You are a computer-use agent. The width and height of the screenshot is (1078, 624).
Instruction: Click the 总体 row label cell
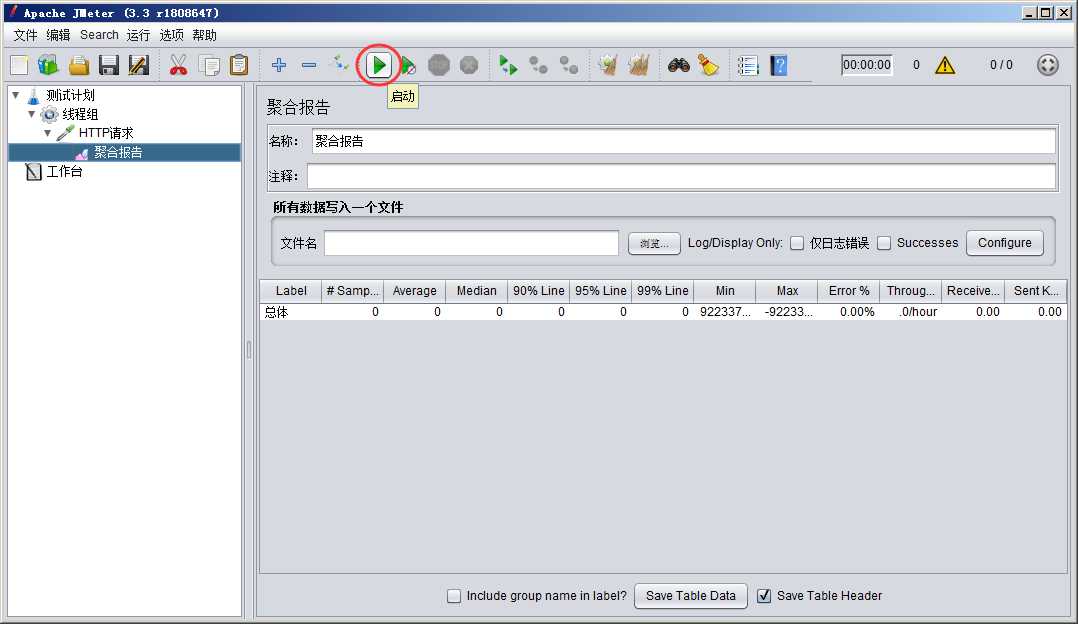click(x=291, y=312)
